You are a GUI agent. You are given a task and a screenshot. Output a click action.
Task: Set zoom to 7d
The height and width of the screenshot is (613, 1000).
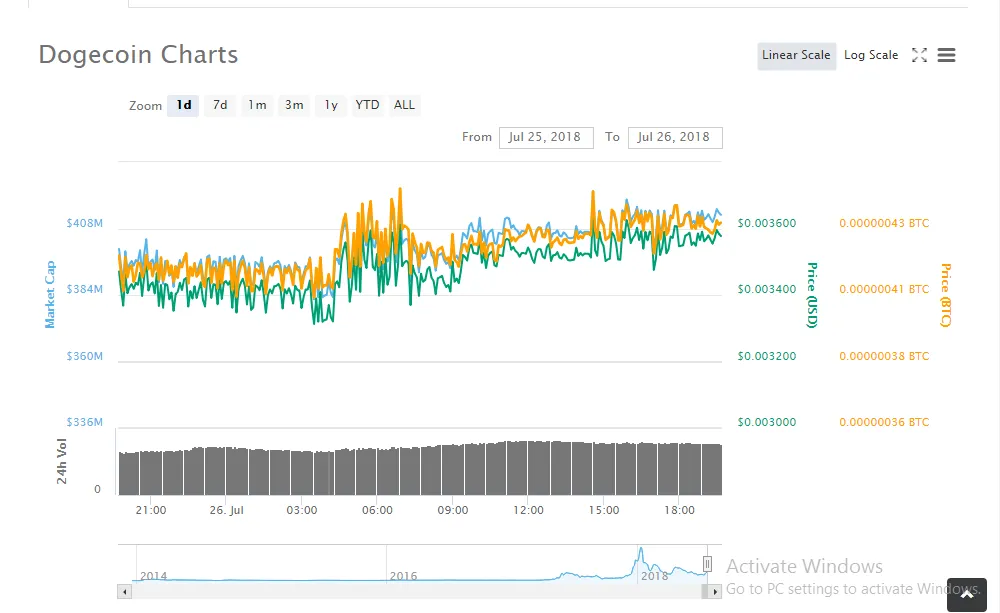coord(220,105)
